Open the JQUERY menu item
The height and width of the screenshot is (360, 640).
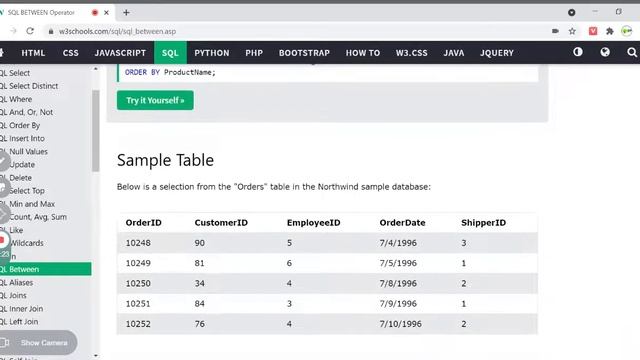point(497,53)
